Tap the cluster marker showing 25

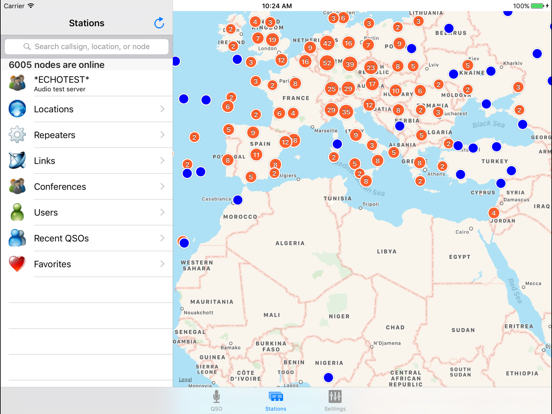[x=331, y=89]
